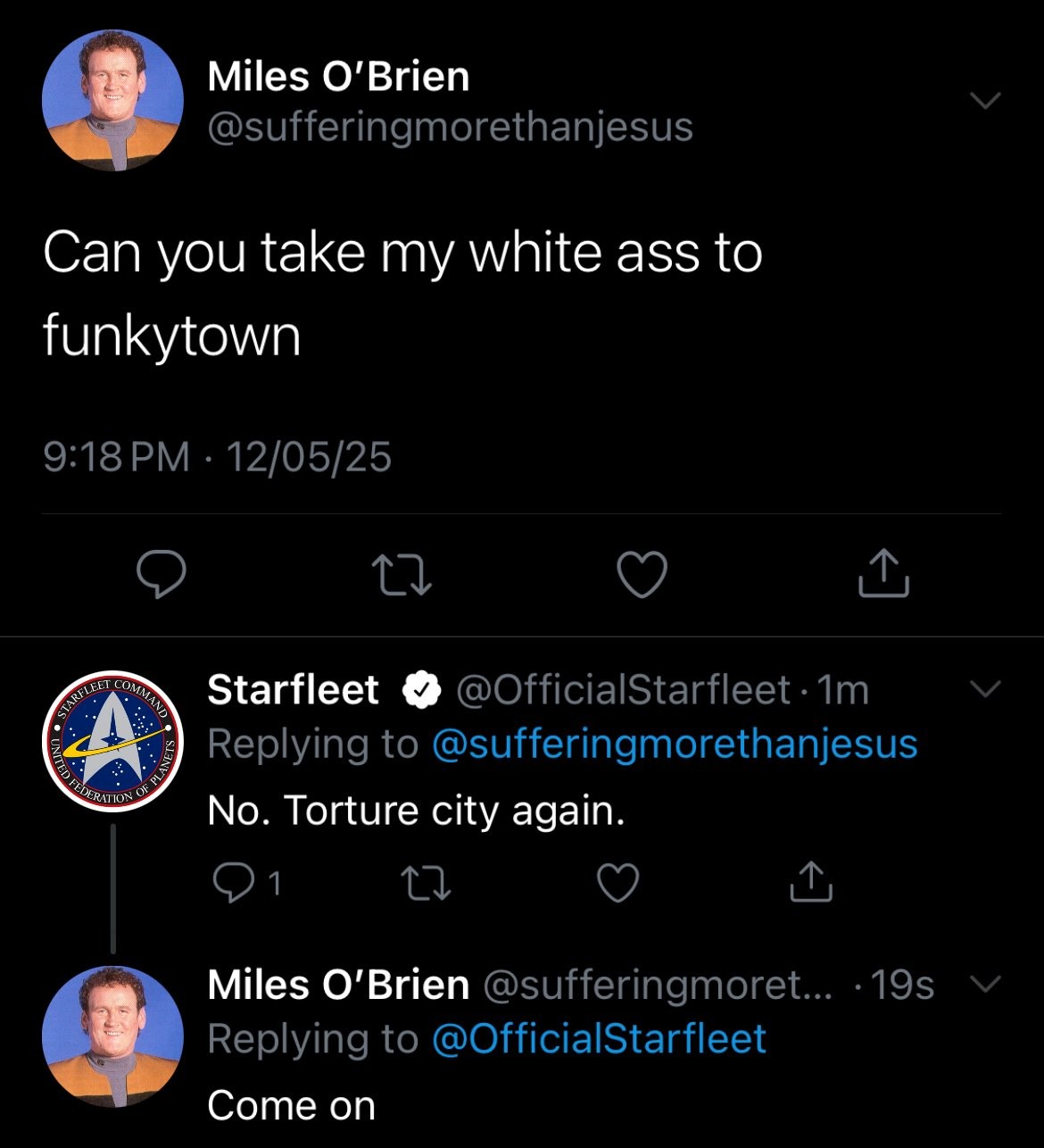Image resolution: width=1044 pixels, height=1148 pixels.
Task: Follow the blue @sufferingmorethanjesus mention link
Action: click(675, 744)
